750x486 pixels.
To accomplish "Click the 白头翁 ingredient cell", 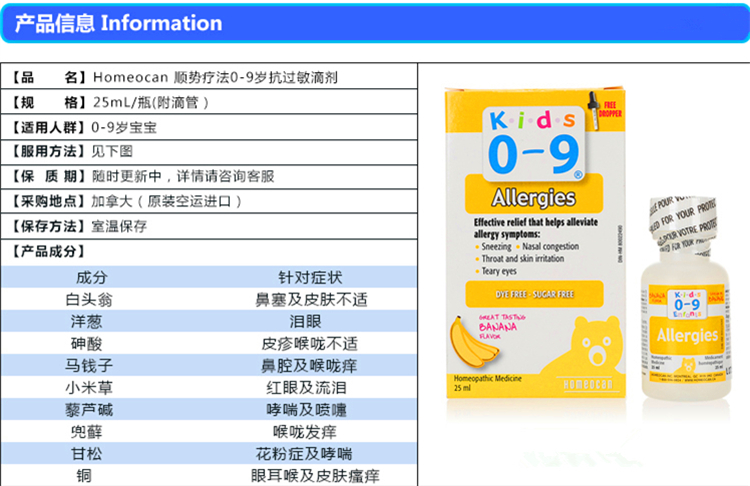I will tap(91, 299).
